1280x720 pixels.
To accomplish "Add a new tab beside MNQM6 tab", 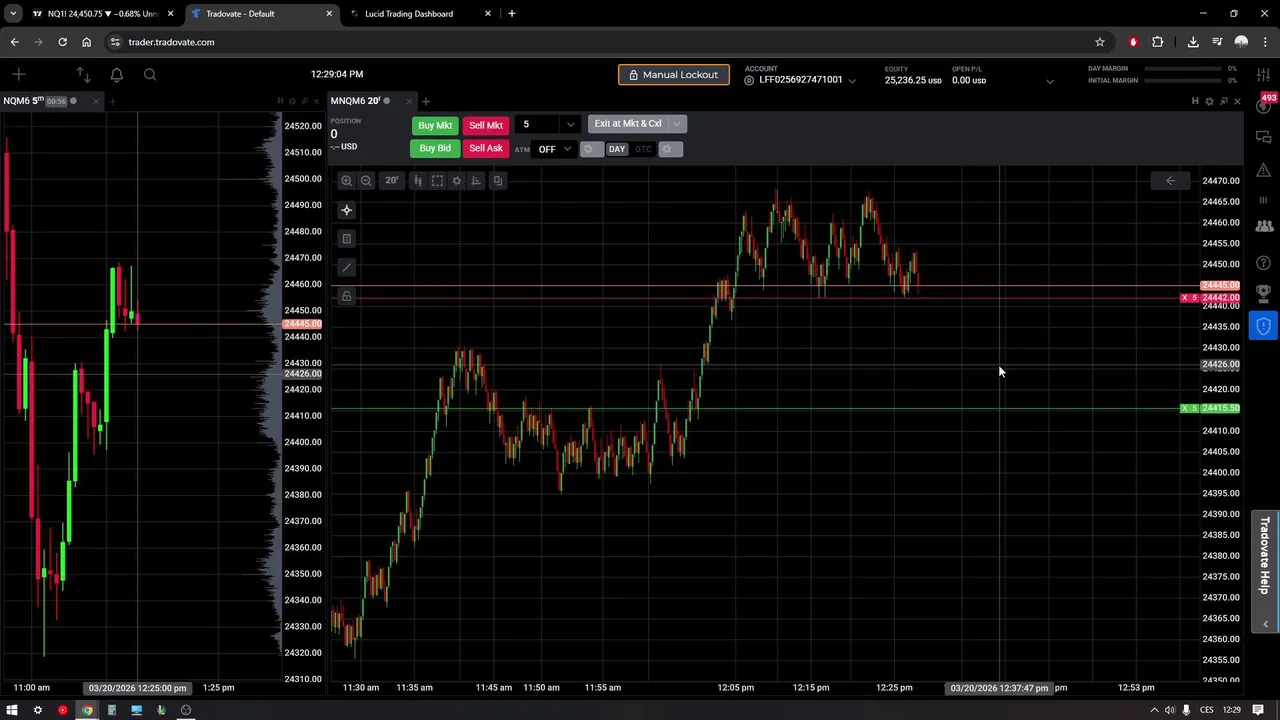I will (426, 101).
